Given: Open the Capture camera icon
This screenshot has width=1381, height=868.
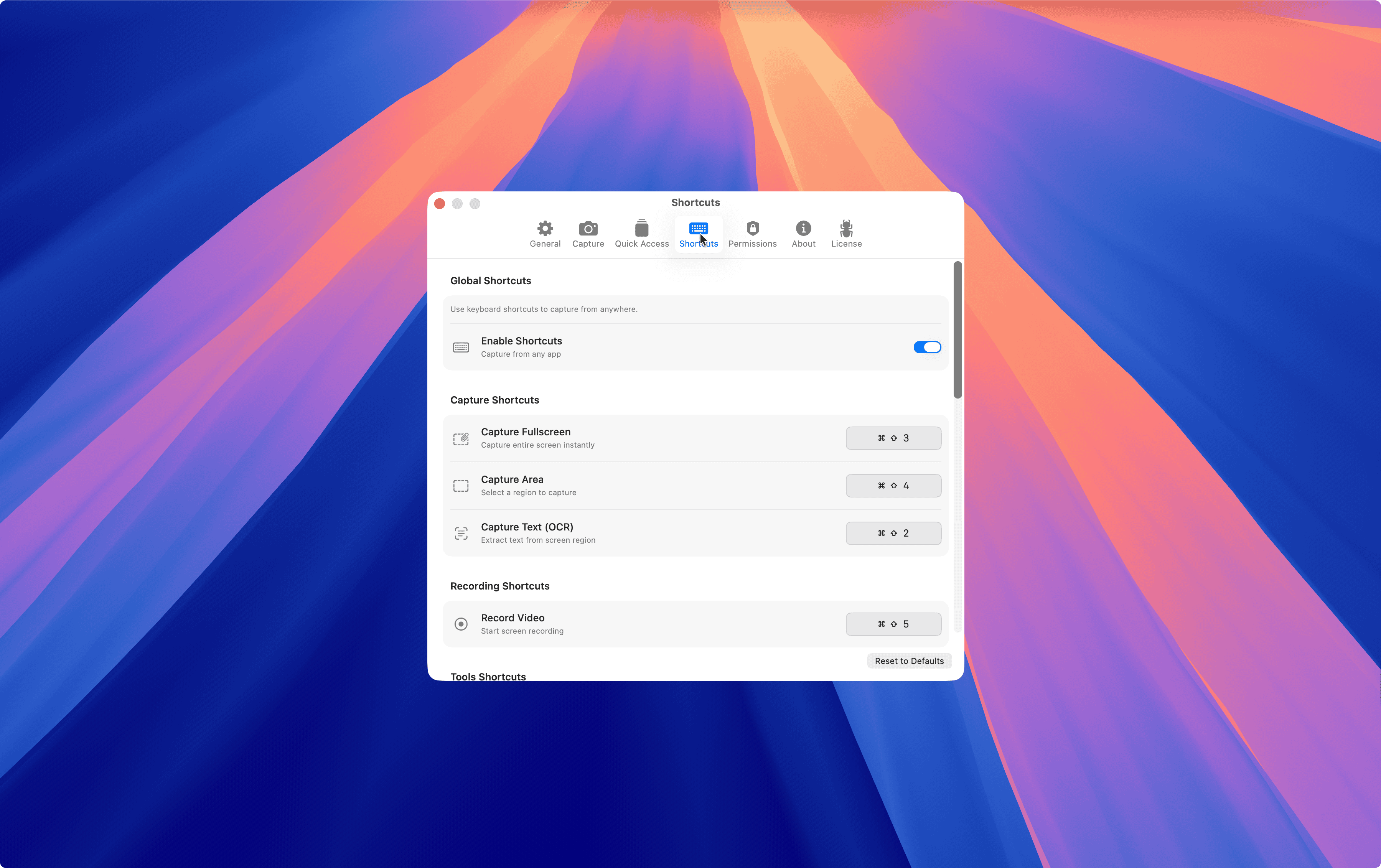Looking at the screenshot, I should click(x=587, y=229).
